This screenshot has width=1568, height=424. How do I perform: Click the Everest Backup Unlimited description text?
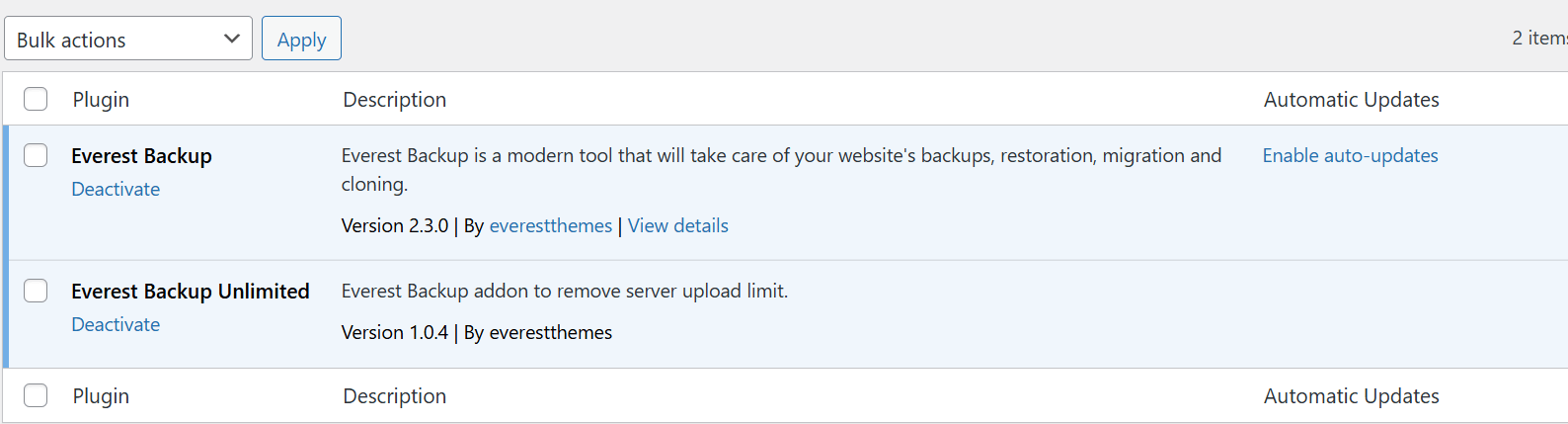[x=565, y=291]
